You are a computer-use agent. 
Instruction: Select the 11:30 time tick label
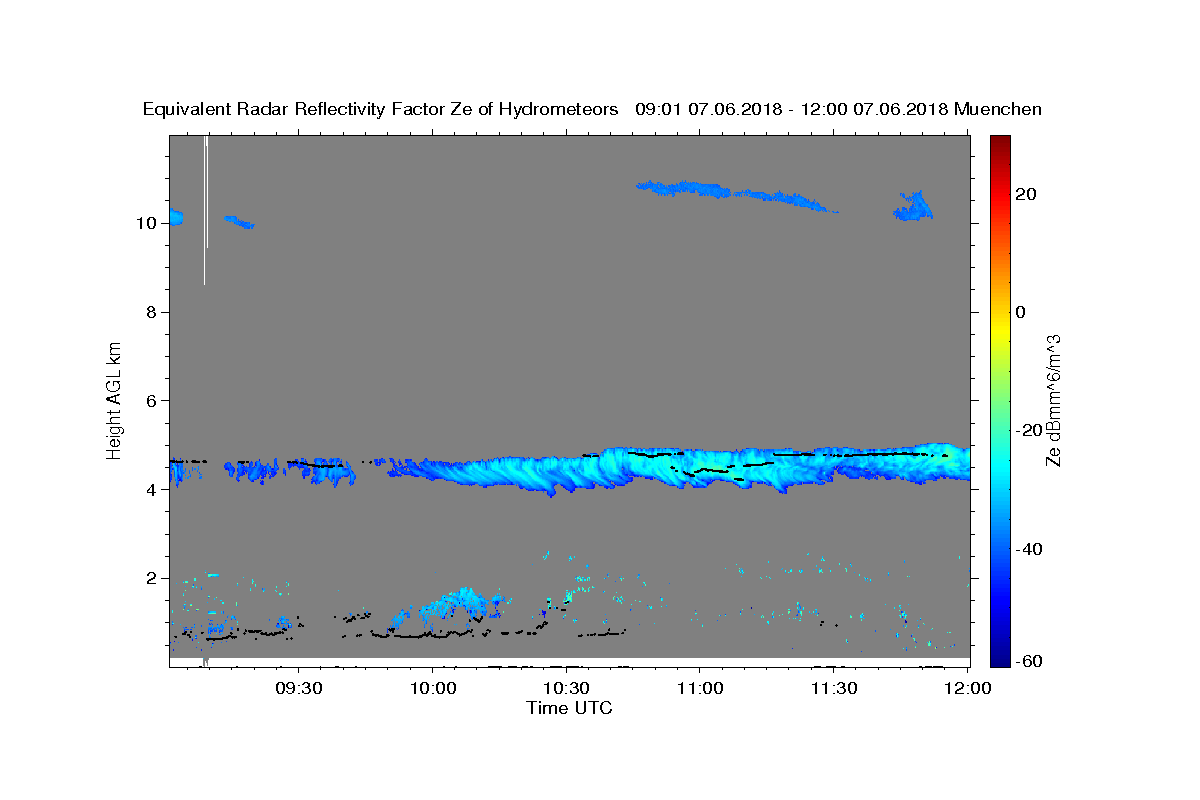tap(834, 689)
